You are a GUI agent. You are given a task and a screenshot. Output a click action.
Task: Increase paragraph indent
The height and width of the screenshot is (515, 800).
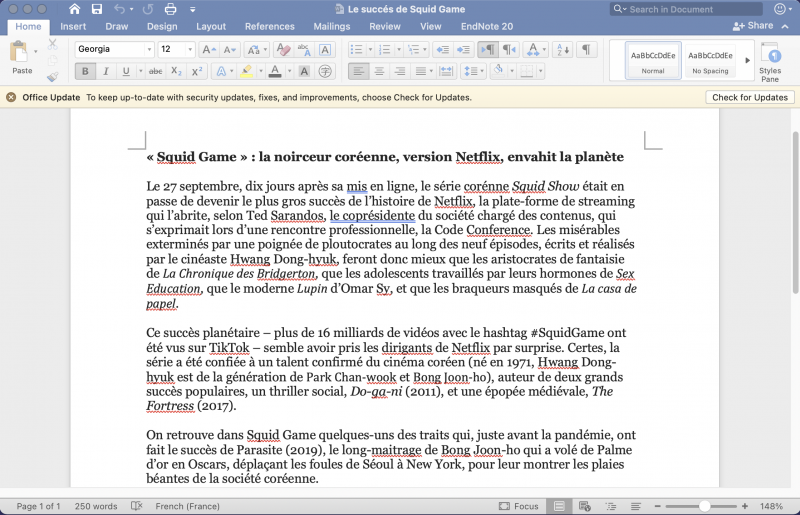(x=463, y=50)
